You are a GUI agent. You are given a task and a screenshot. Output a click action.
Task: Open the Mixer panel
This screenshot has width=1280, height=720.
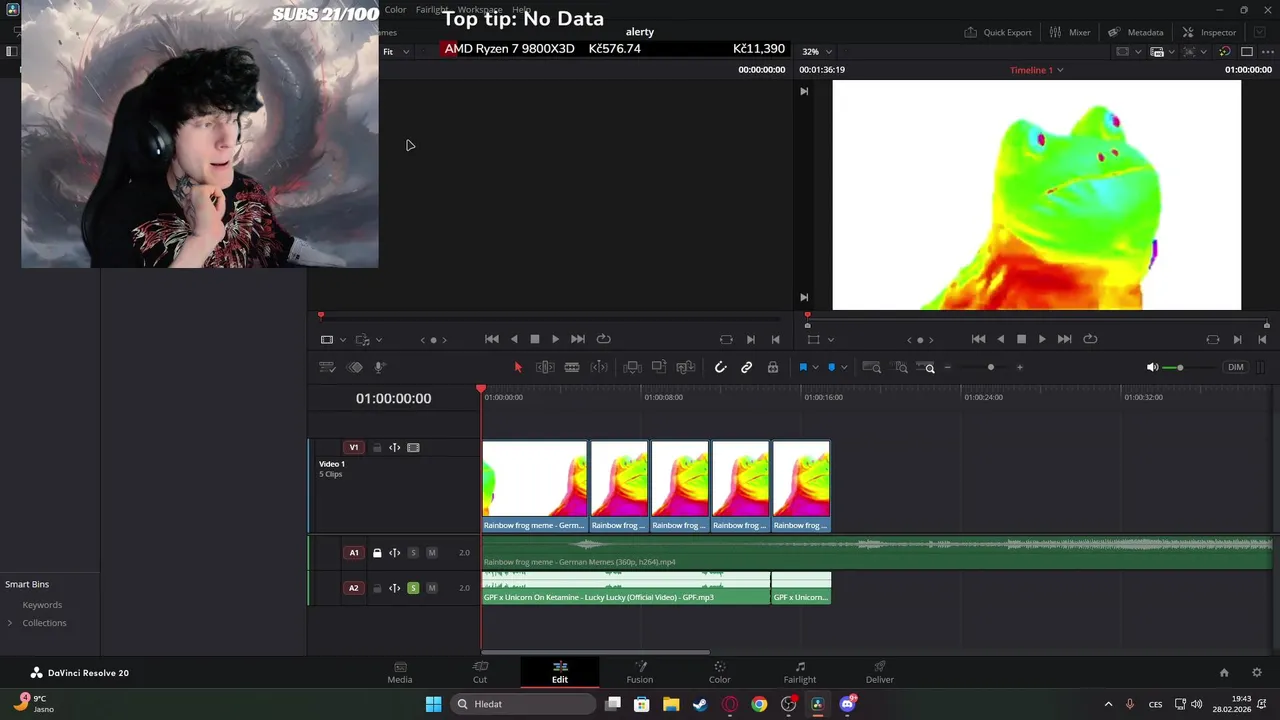[x=1070, y=32]
